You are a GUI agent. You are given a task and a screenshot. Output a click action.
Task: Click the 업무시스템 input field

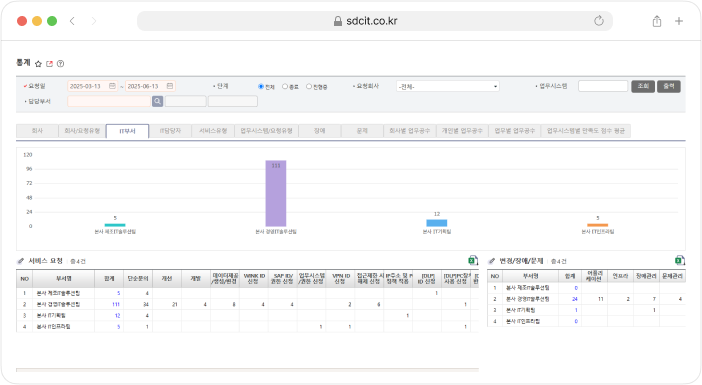tap(603, 86)
